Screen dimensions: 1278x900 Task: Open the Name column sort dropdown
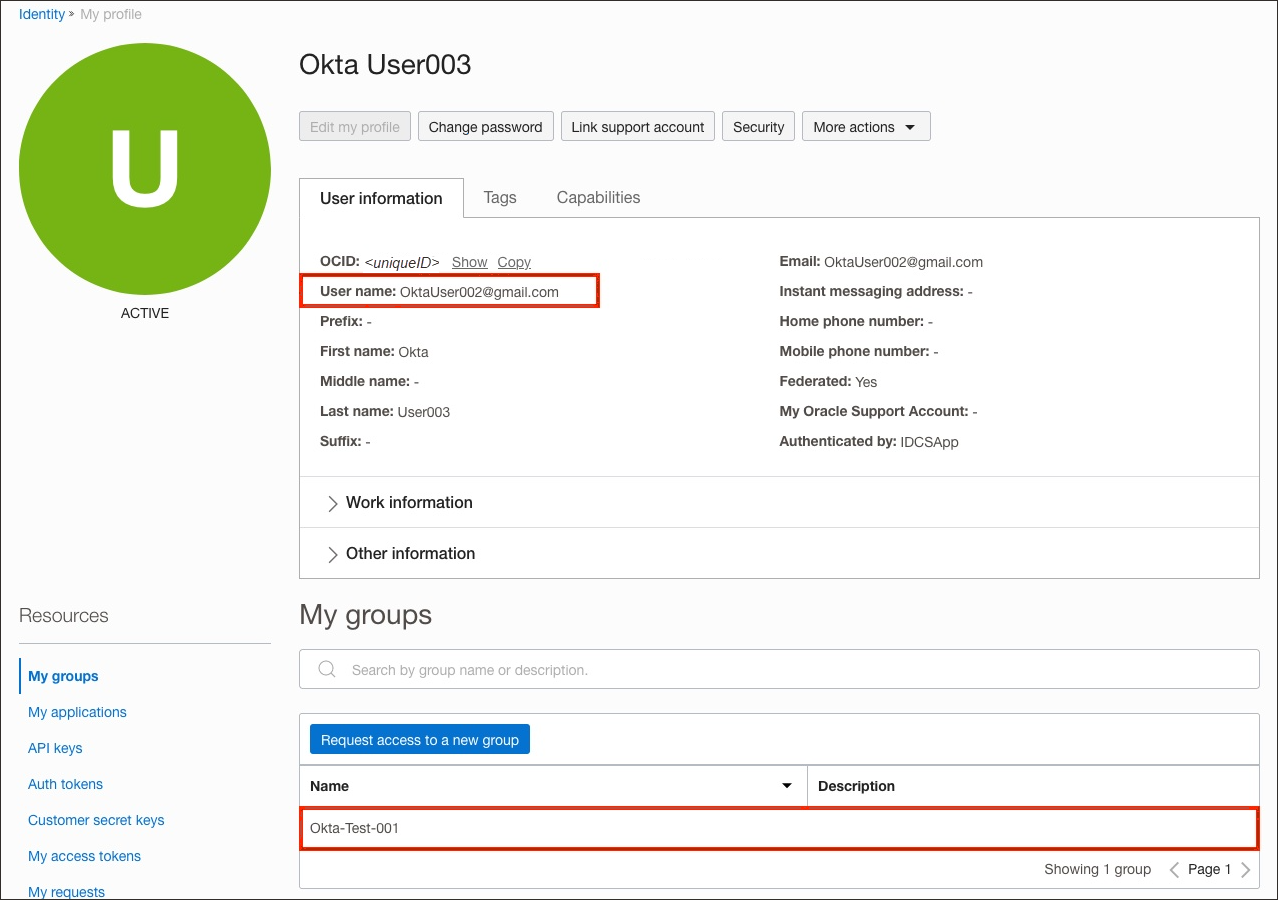coord(786,786)
